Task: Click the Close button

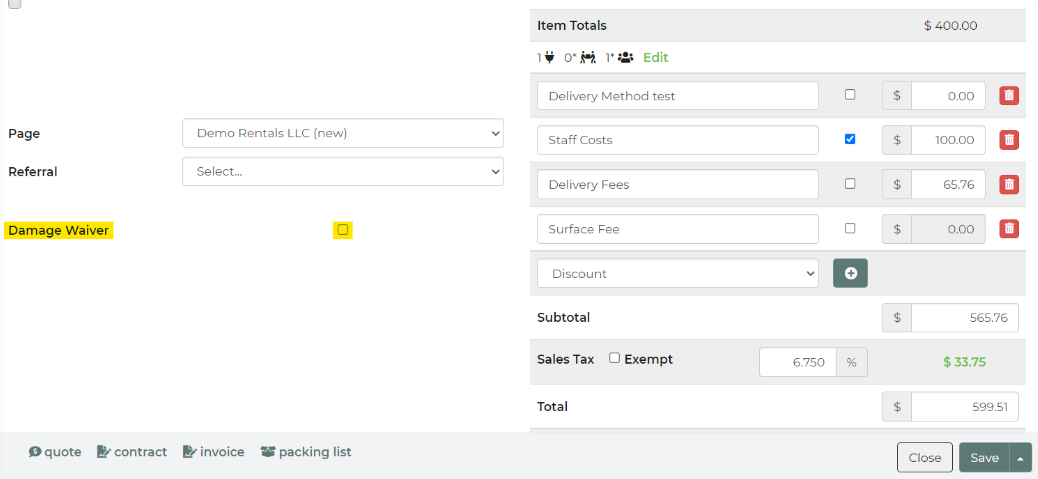Action: point(925,458)
